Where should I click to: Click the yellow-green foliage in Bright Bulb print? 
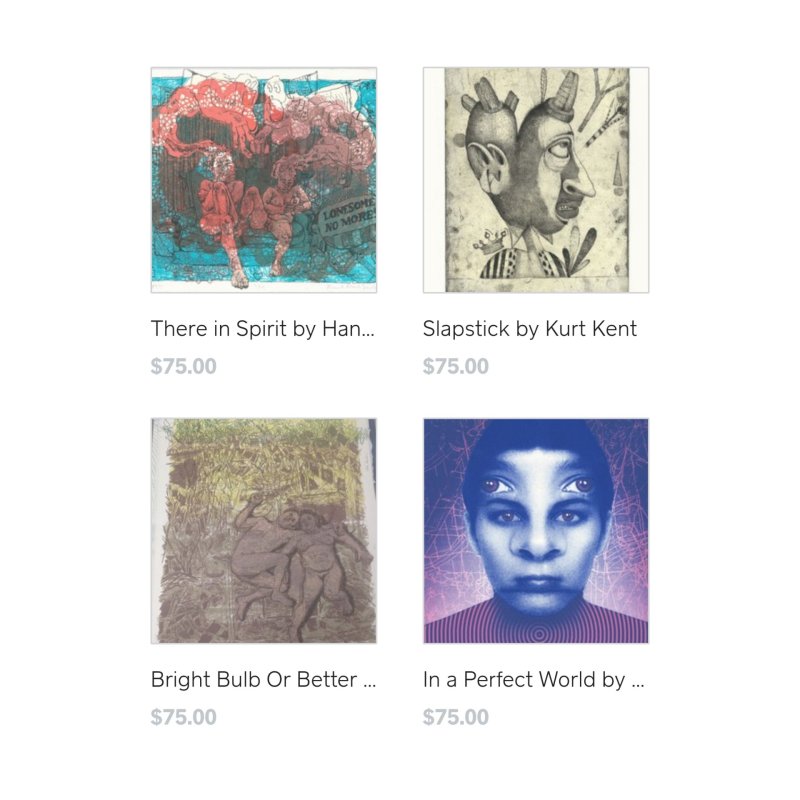point(265,449)
